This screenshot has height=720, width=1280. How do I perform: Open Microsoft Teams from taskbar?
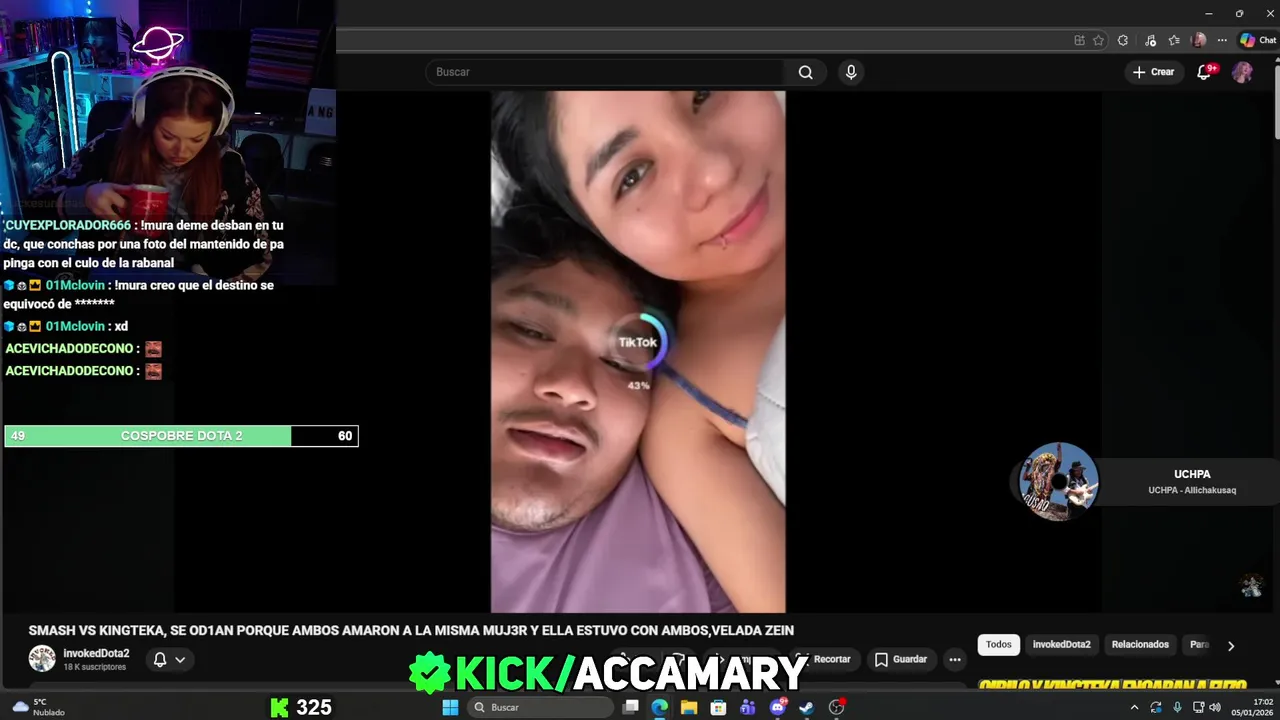pyautogui.click(x=748, y=707)
